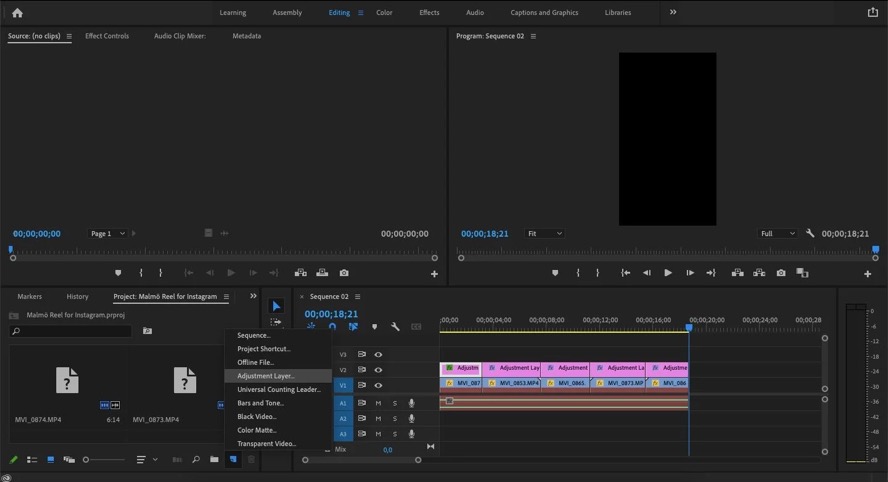The height and width of the screenshot is (482, 888).
Task: Solo audio track A1
Action: click(x=395, y=403)
